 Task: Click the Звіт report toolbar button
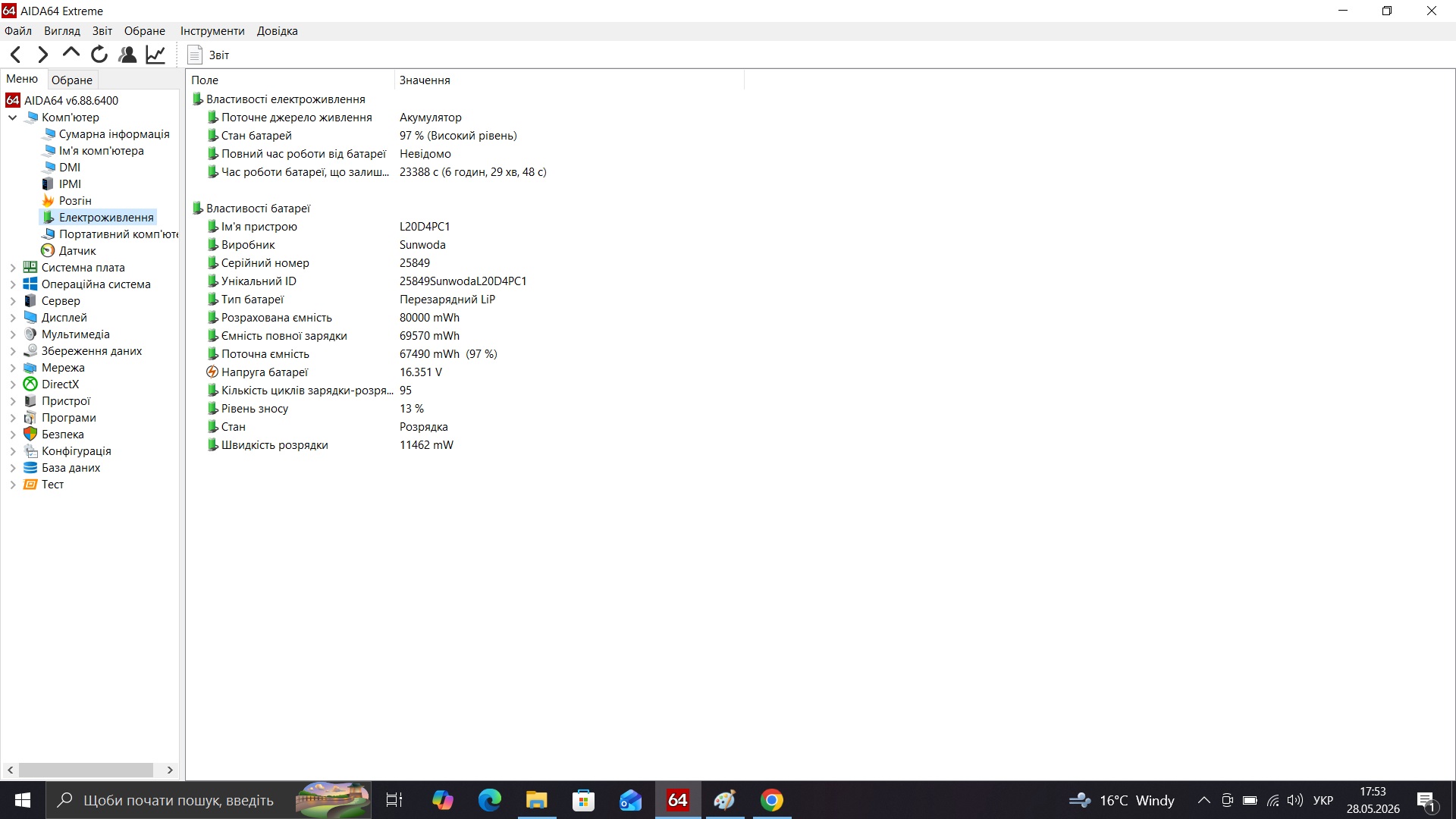pos(209,55)
